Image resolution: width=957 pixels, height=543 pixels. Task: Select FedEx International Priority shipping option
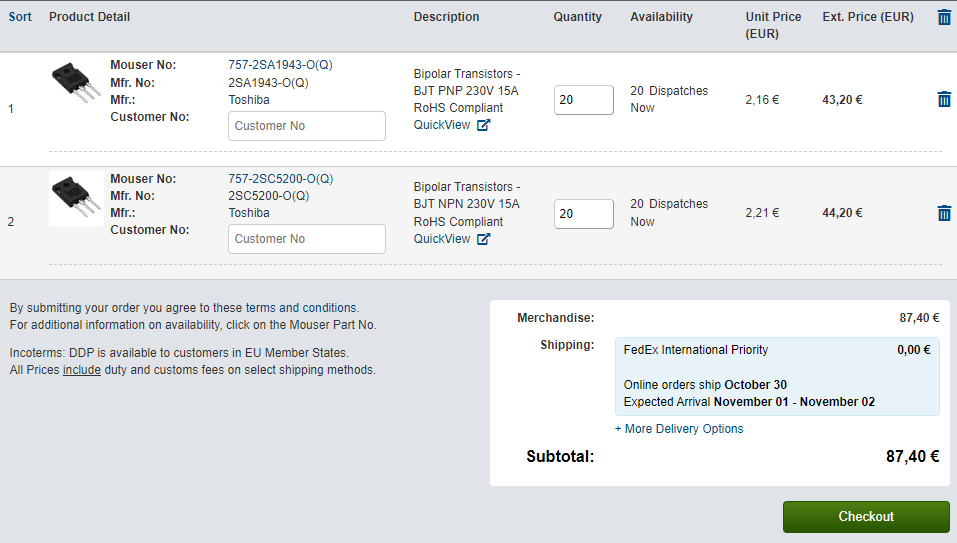click(x=777, y=376)
